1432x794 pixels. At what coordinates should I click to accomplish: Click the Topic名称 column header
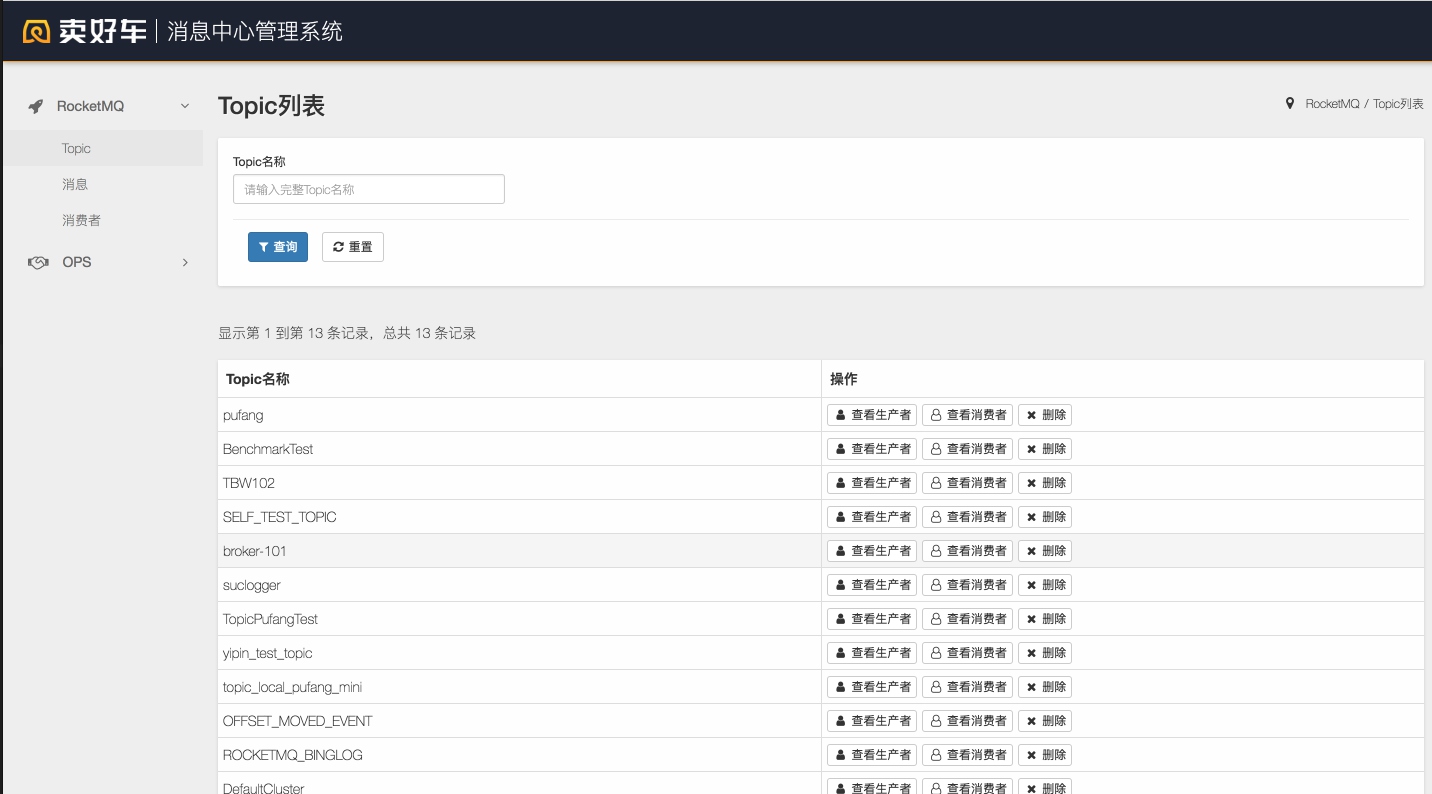(x=520, y=379)
